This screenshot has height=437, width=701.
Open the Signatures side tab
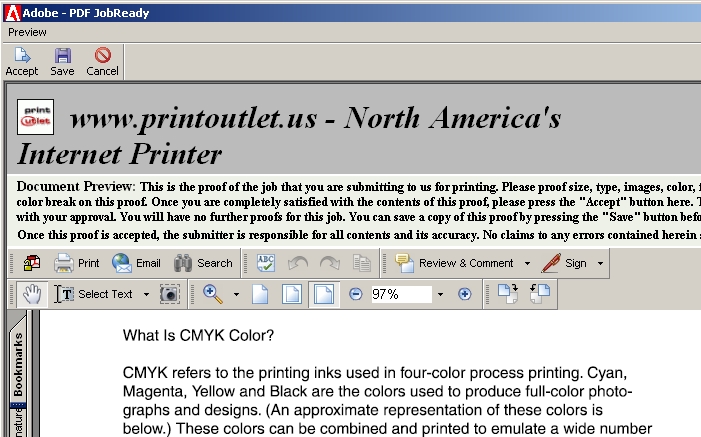point(18,423)
